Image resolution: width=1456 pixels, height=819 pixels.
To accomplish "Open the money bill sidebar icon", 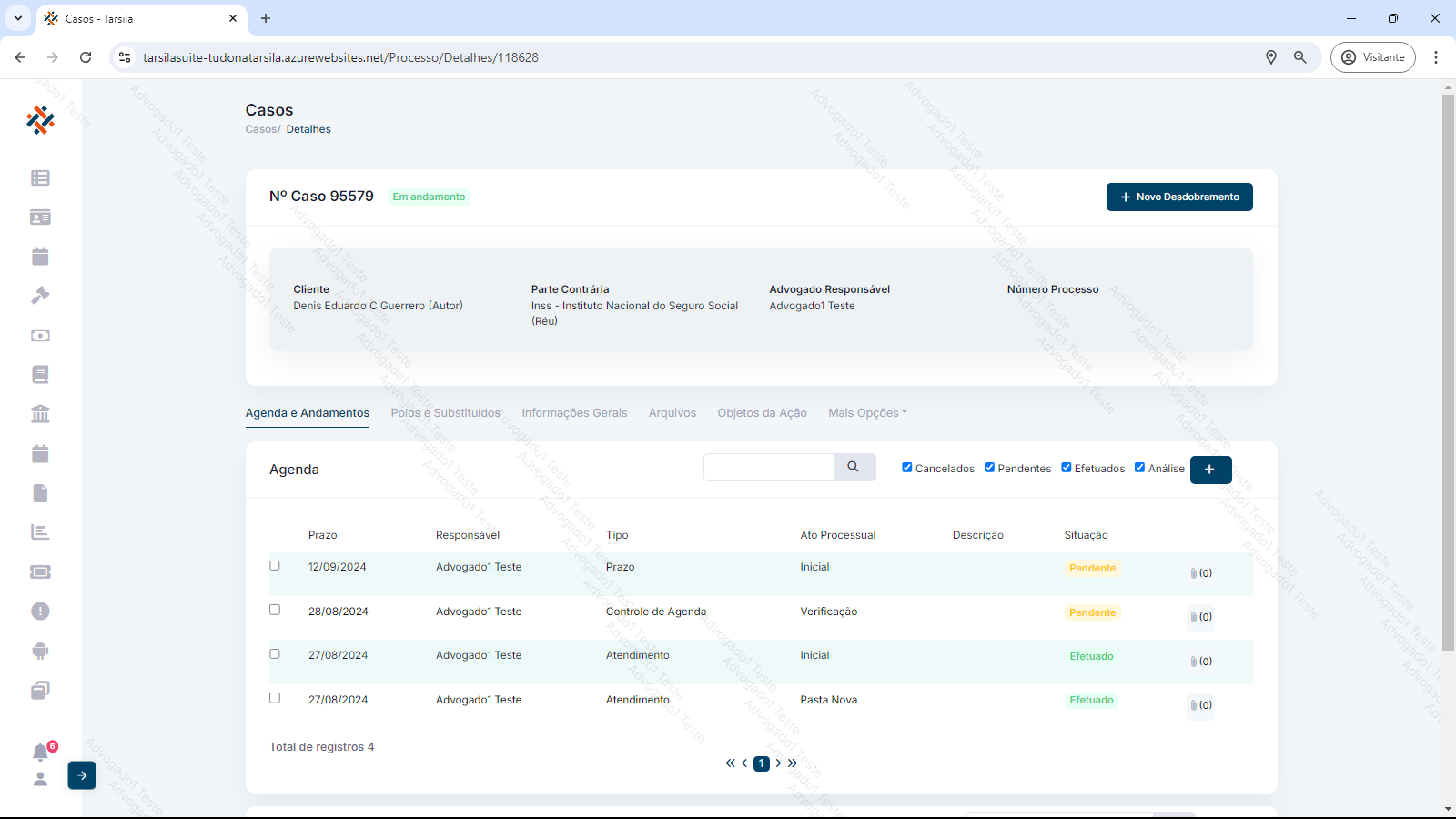I will 40,336.
